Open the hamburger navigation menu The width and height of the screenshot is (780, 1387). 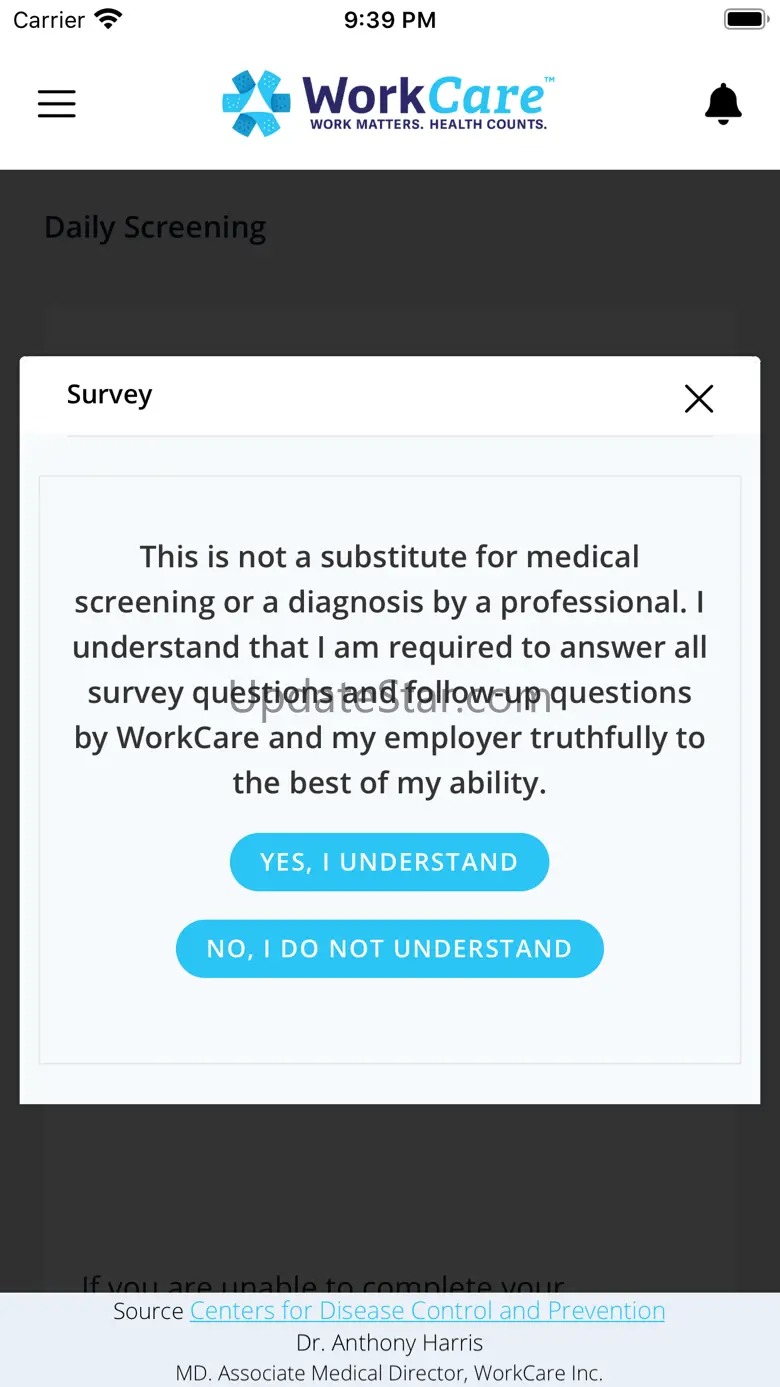(57, 103)
